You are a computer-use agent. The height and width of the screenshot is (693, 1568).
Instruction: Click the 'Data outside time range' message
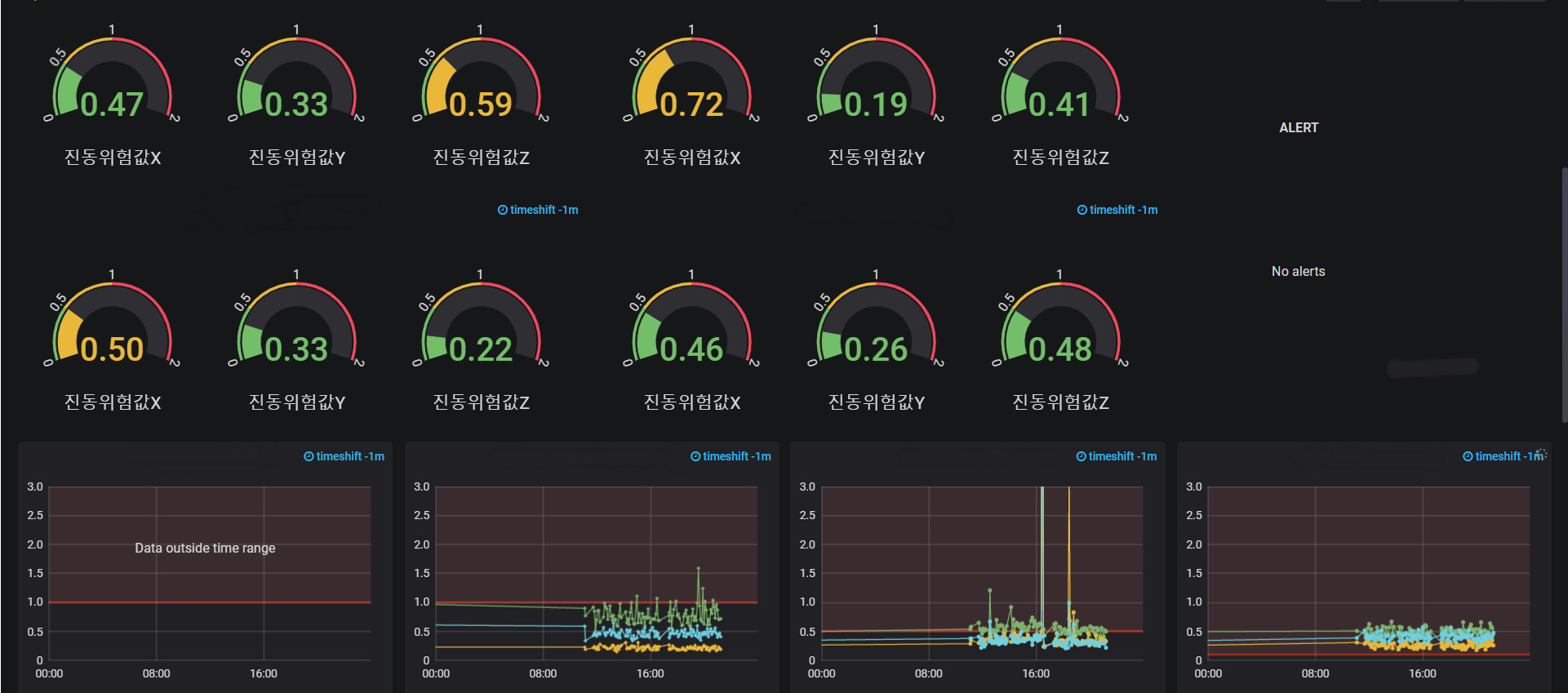click(x=205, y=548)
